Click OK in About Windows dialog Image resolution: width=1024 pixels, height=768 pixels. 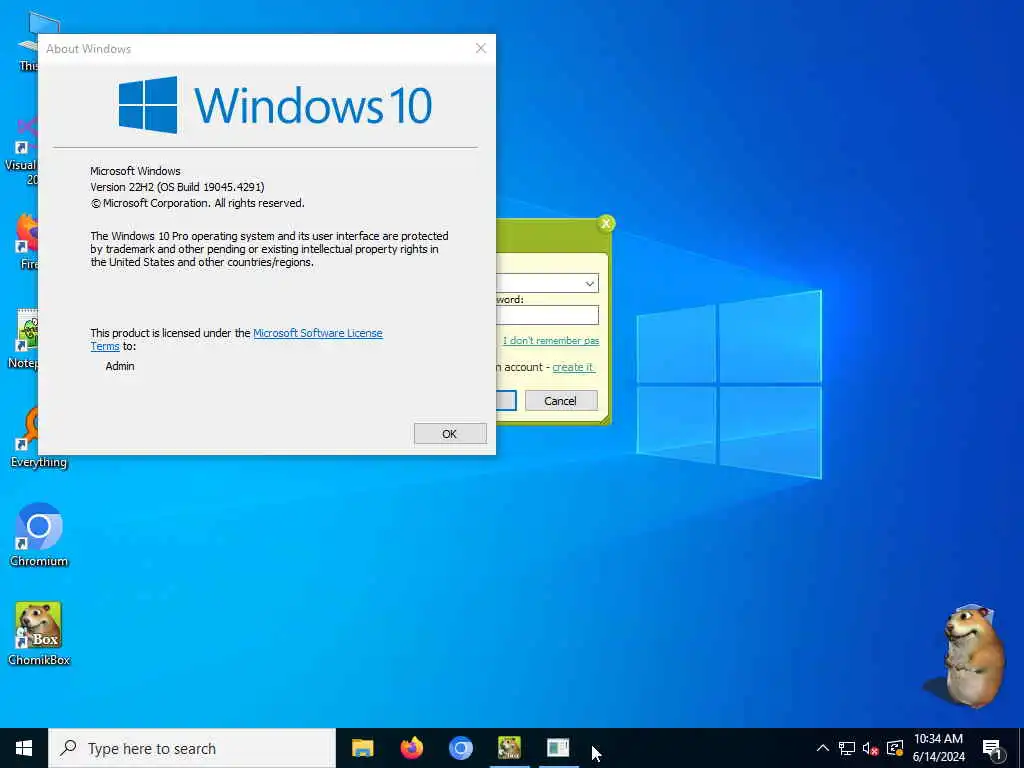450,434
